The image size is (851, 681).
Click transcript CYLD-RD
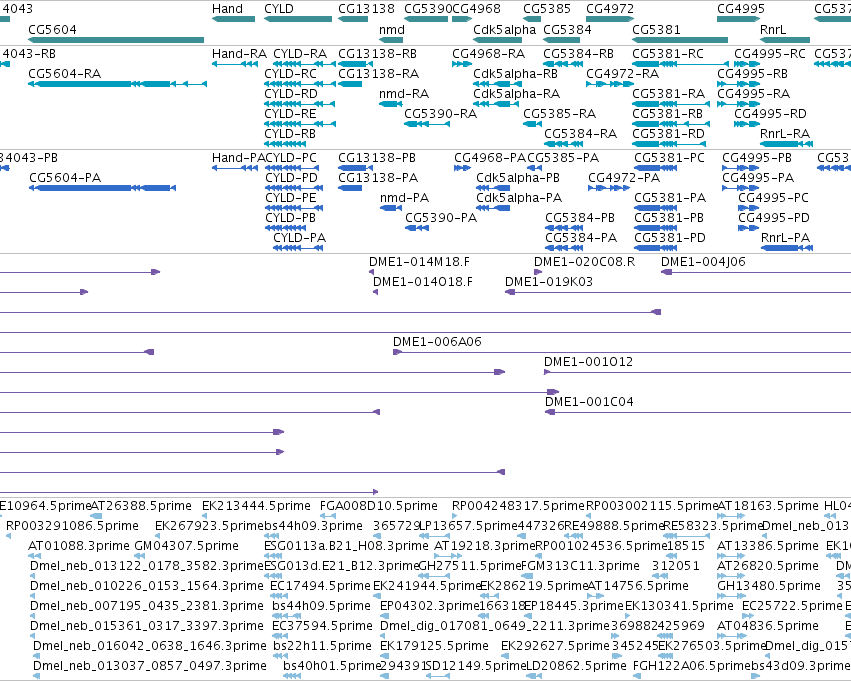coord(291,94)
